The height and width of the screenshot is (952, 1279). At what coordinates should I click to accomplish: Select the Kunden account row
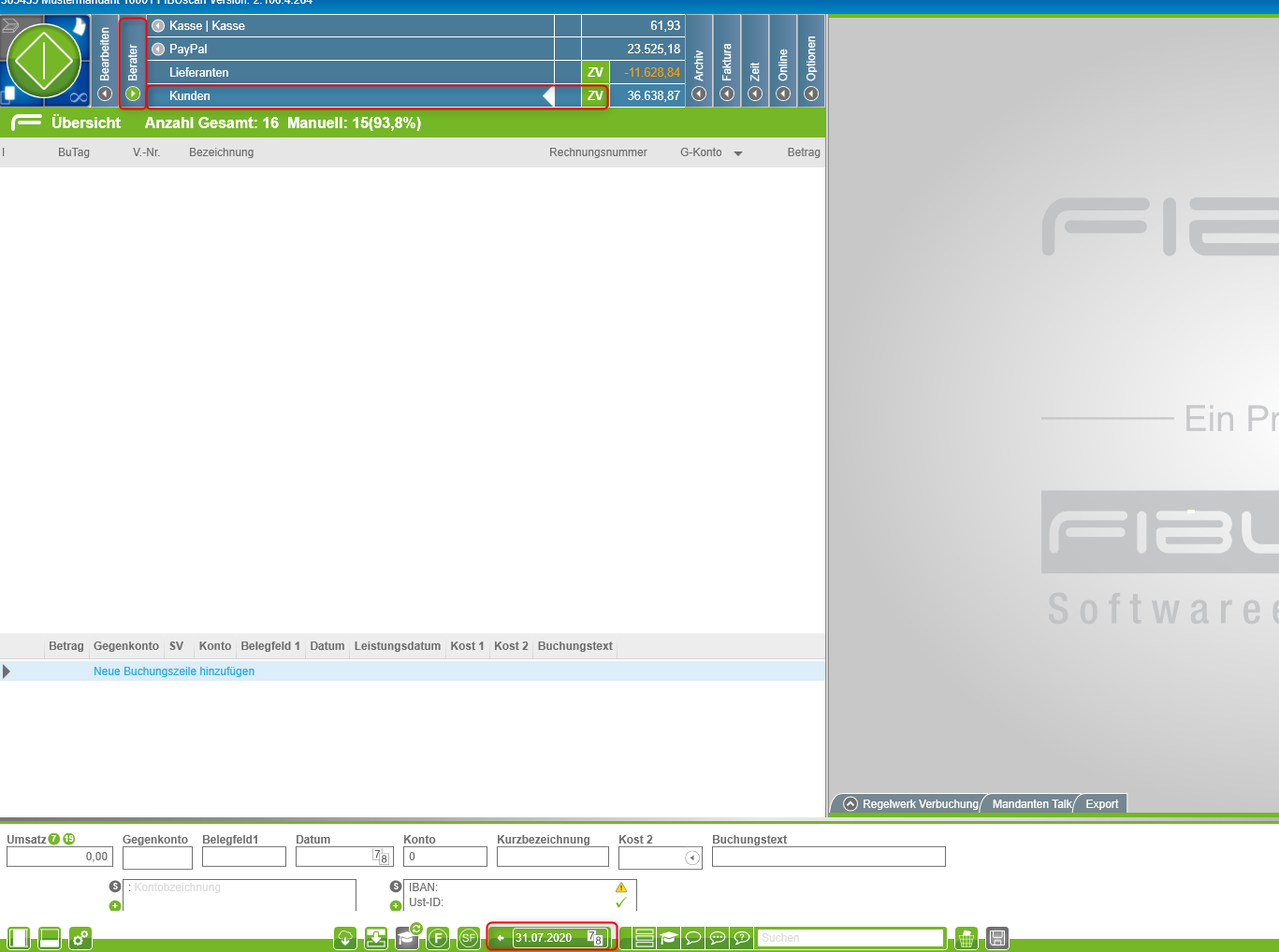point(416,95)
